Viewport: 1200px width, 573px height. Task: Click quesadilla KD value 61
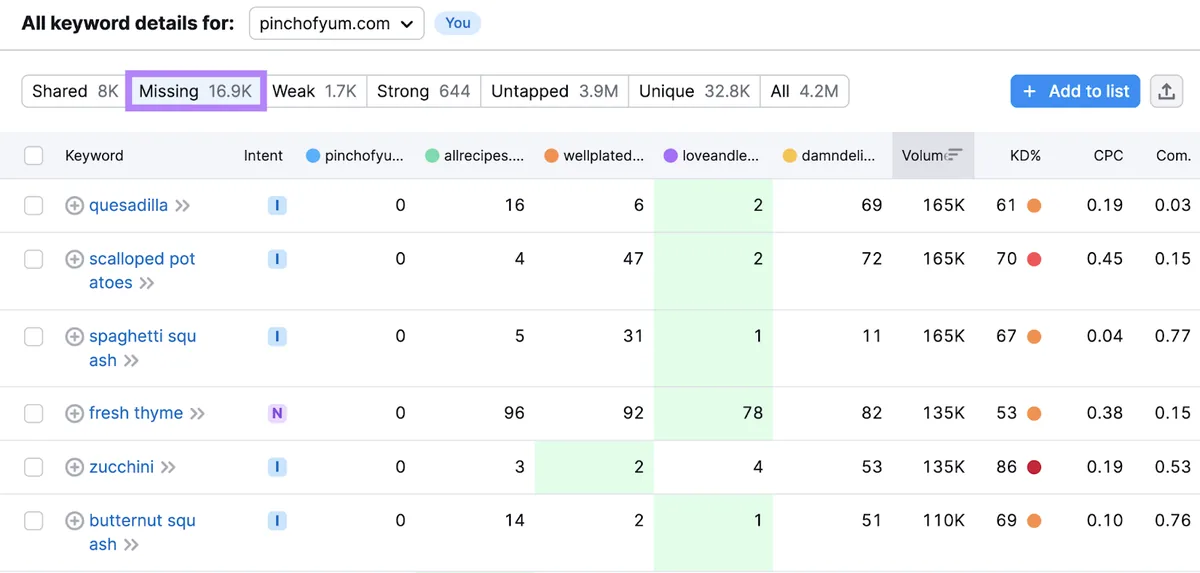(1006, 205)
